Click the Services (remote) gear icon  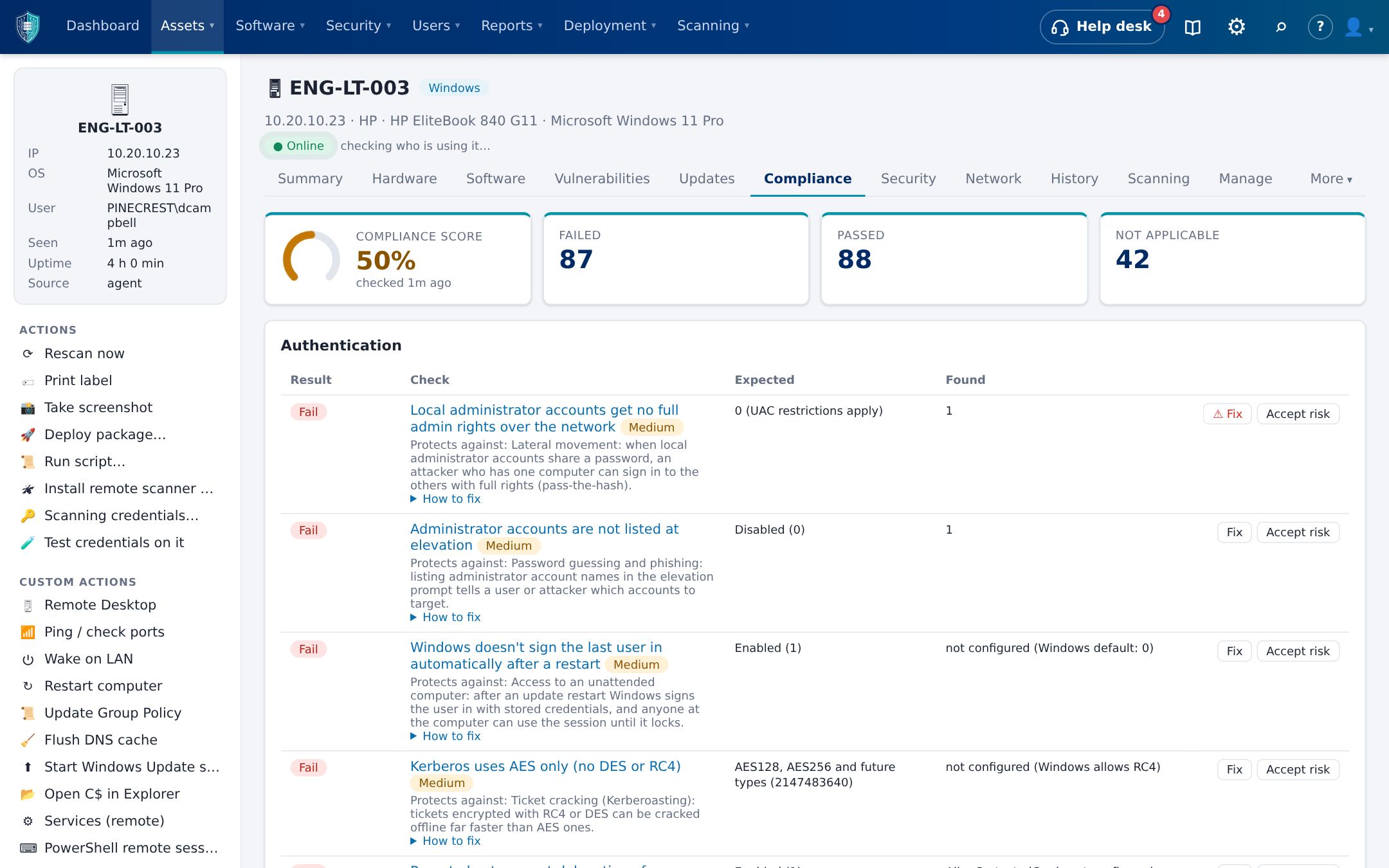[28, 821]
